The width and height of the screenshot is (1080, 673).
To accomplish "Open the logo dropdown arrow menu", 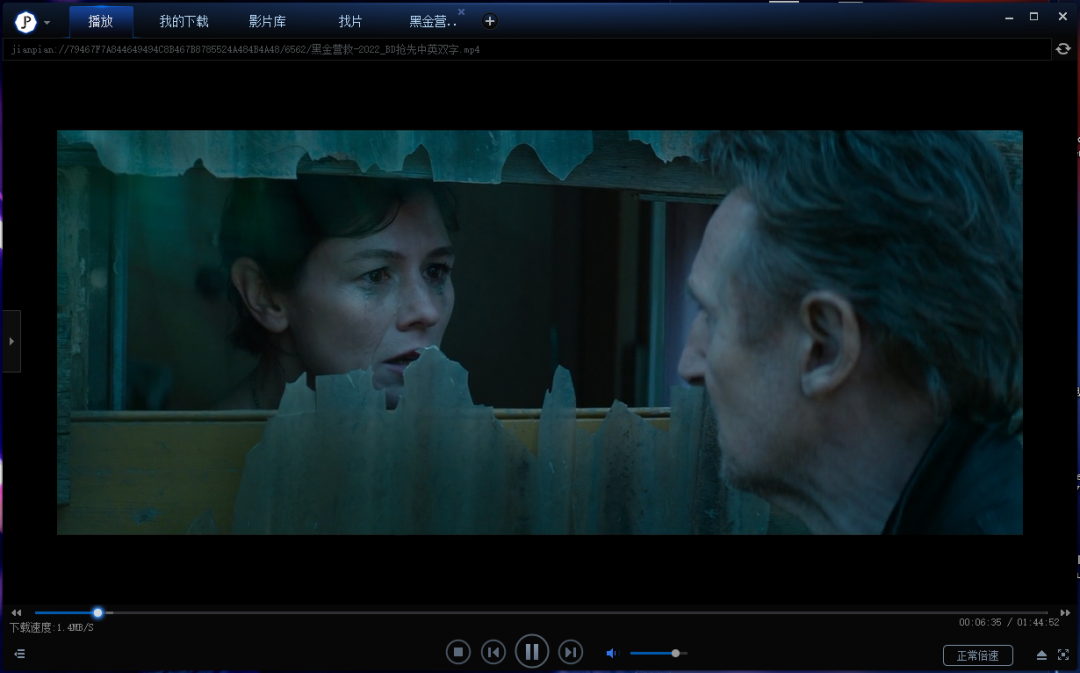I will coord(47,23).
